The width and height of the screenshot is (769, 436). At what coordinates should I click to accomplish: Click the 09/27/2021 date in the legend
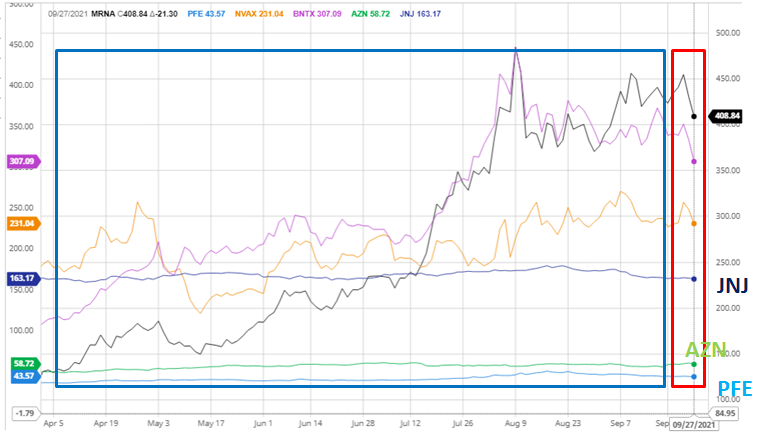click(68, 14)
